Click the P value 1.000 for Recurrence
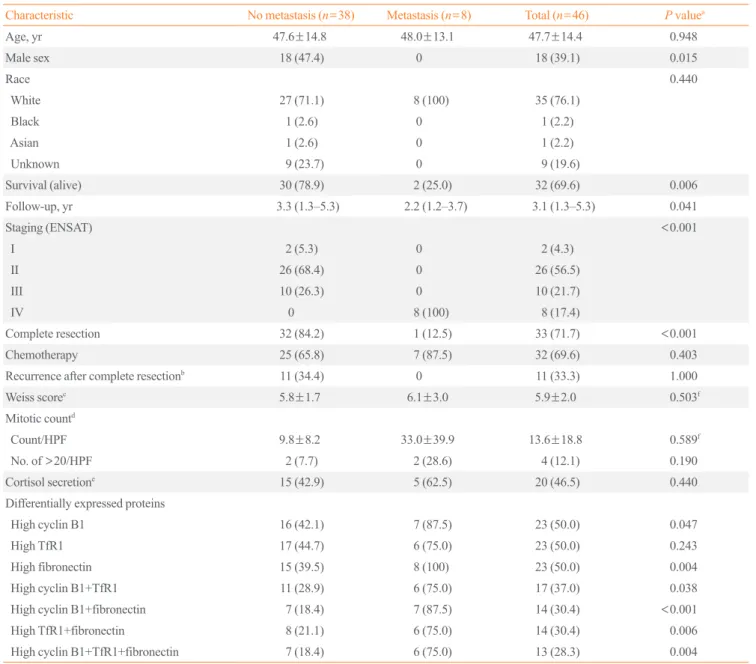The width and height of the screenshot is (756, 664). pos(683,376)
